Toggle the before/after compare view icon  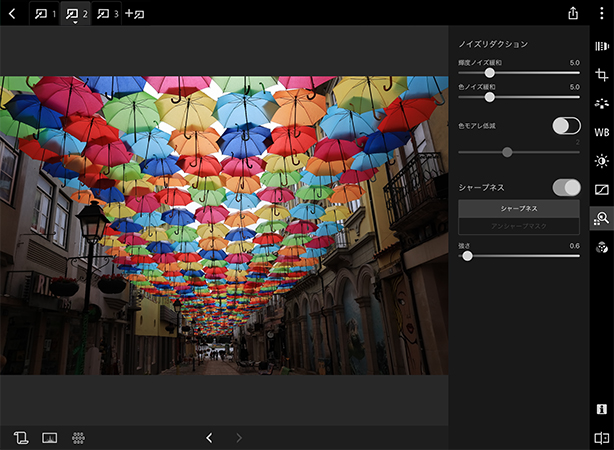(x=601, y=437)
